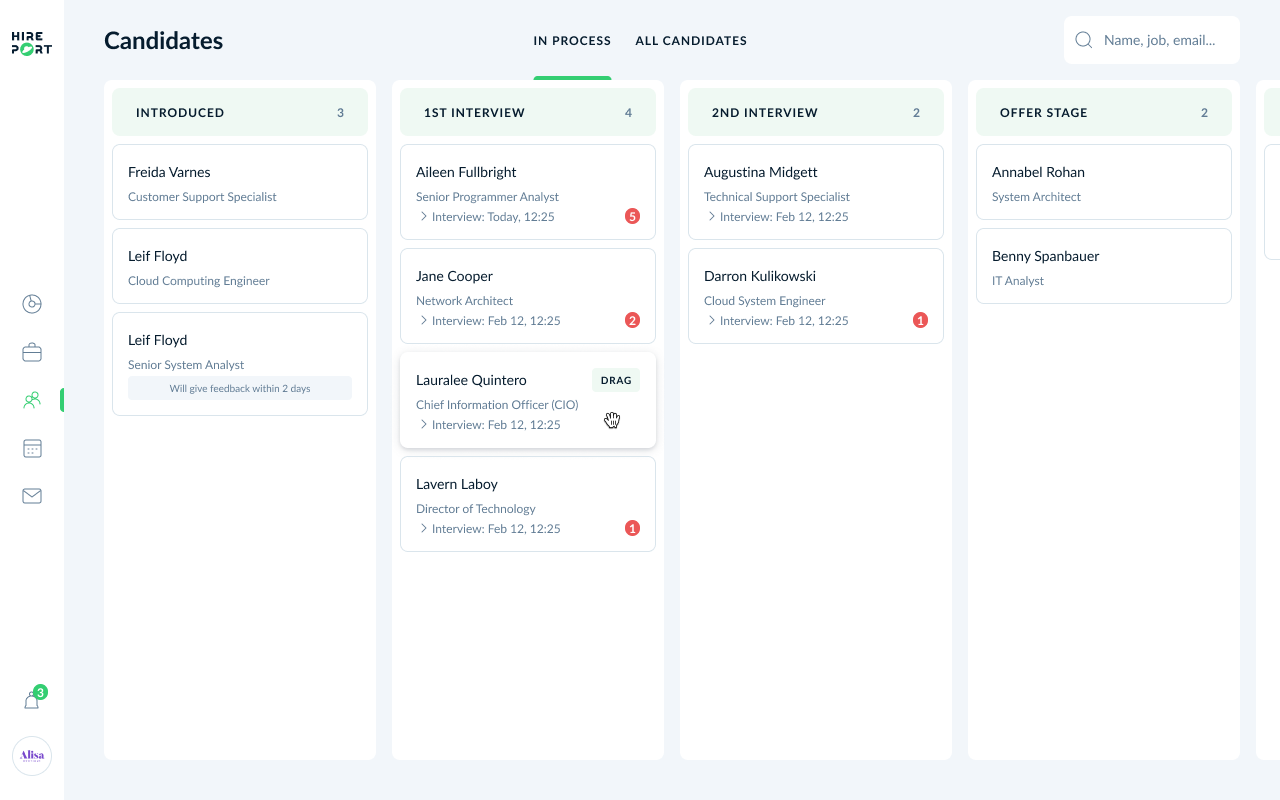Image resolution: width=1280 pixels, height=800 pixels.
Task: Click the feedback-within-2-days chip on Leif Floyd
Action: point(240,388)
